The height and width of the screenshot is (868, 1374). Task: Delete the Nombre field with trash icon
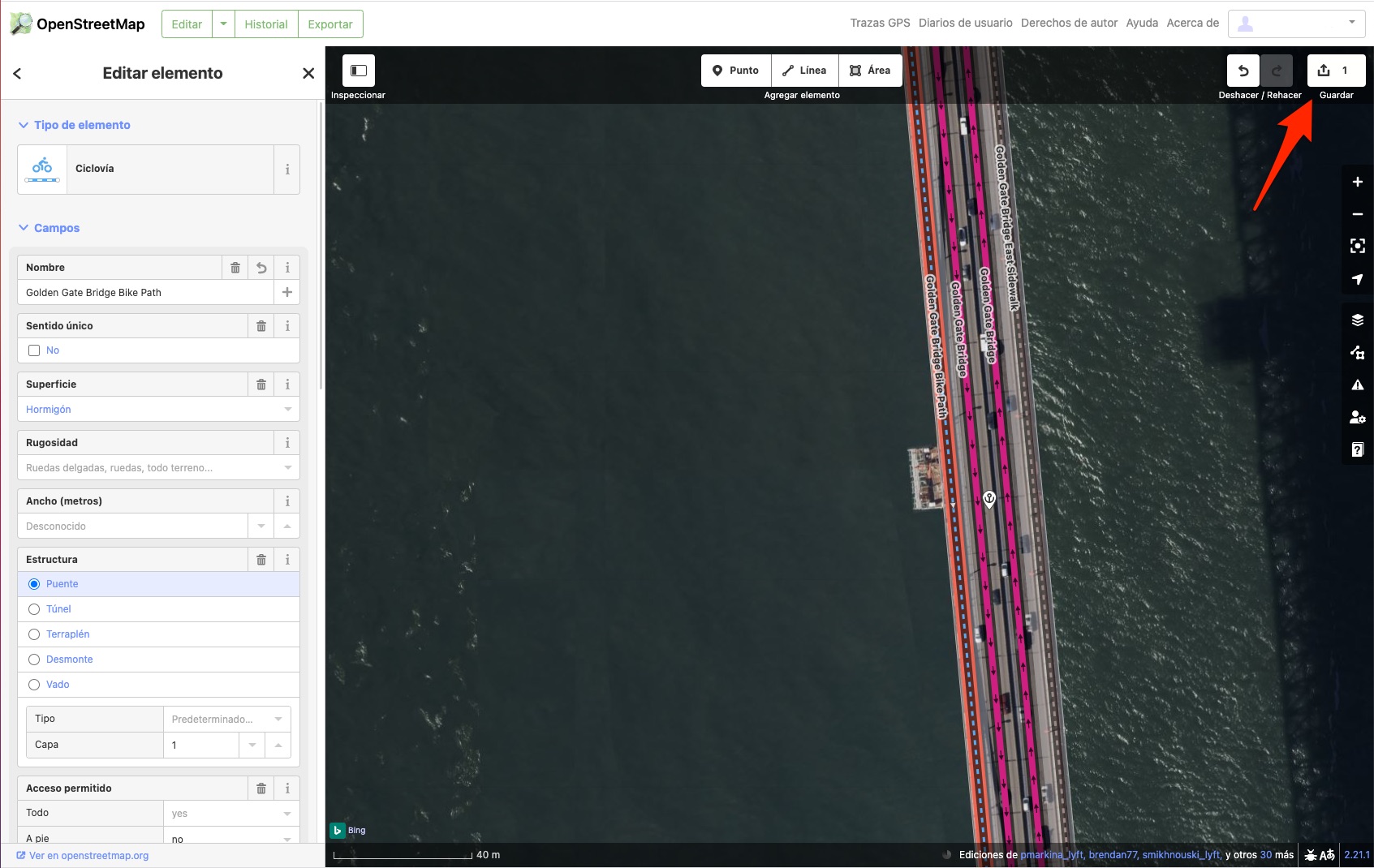pos(235,268)
